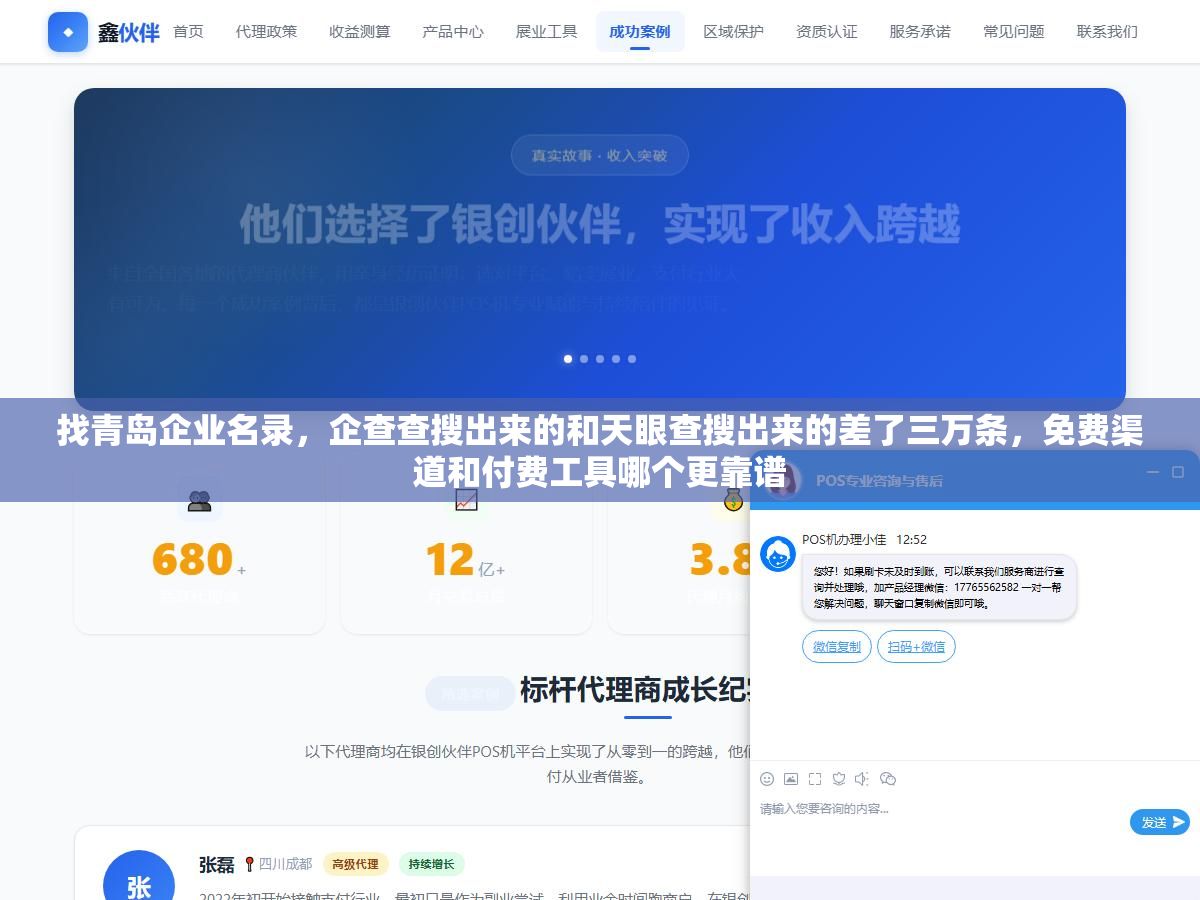The image size is (1200, 900).
Task: Open 代理政策 page
Action: (266, 32)
